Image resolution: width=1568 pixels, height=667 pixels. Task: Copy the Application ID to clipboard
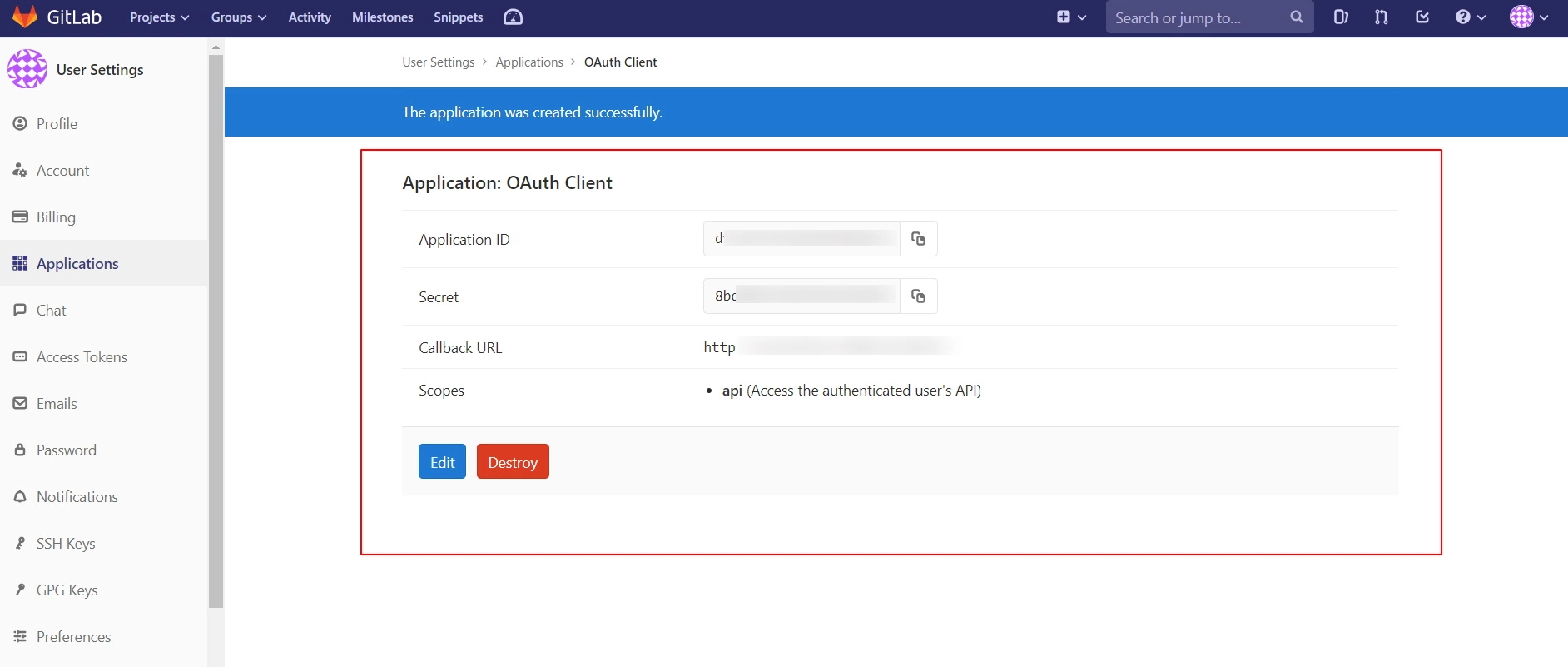[x=919, y=239]
